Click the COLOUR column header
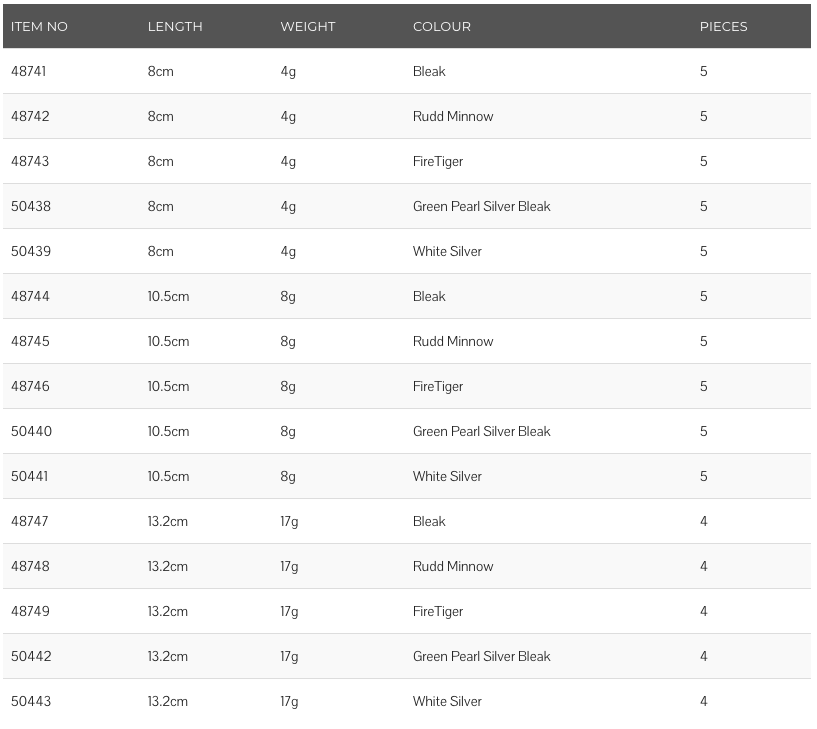 click(441, 27)
